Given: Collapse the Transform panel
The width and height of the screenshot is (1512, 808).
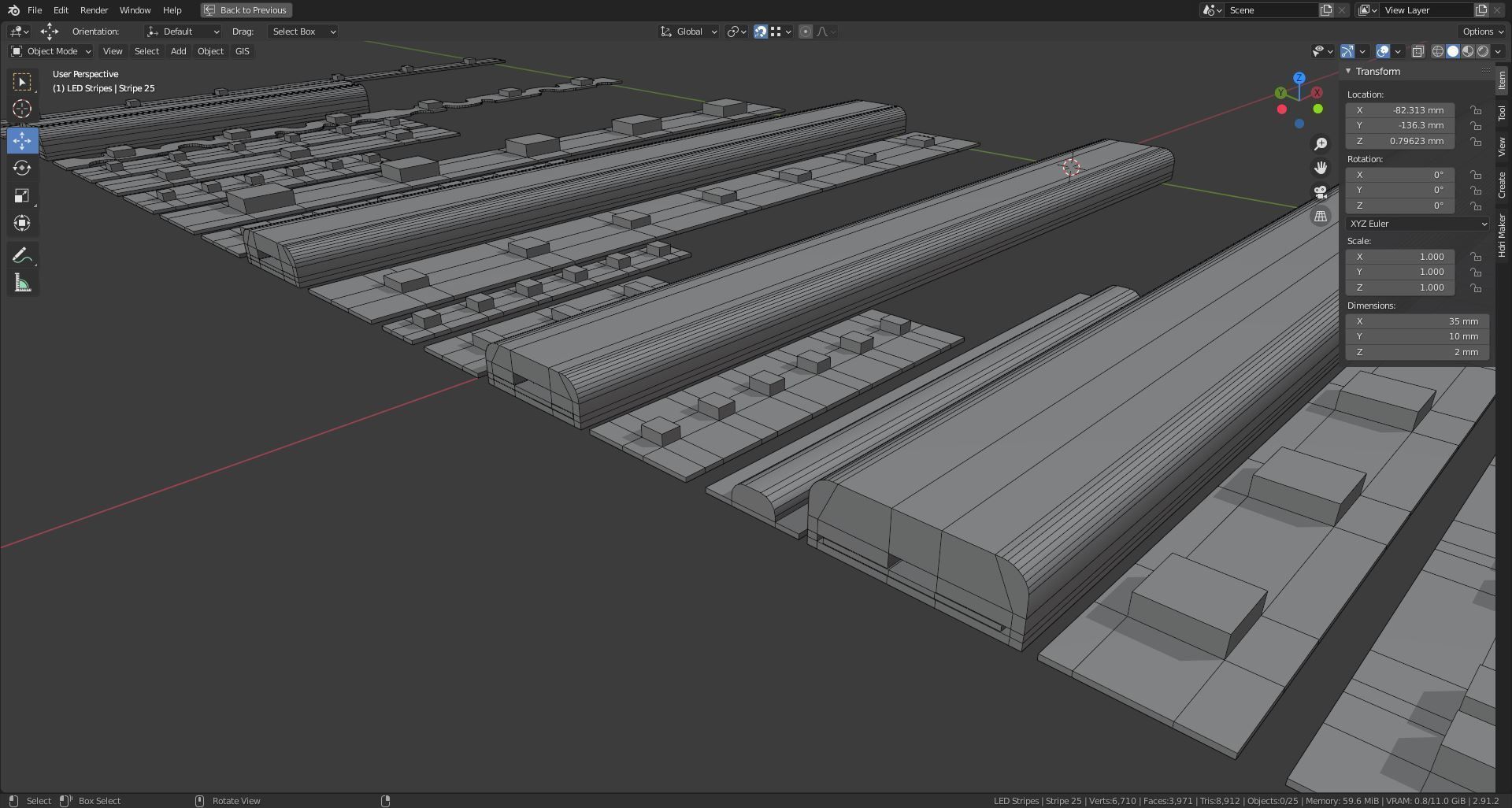Looking at the screenshot, I should (x=1348, y=71).
